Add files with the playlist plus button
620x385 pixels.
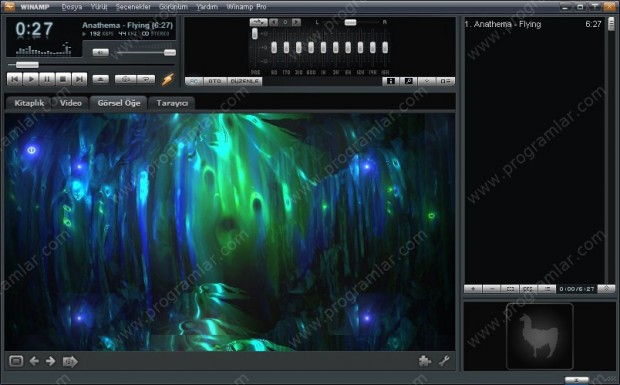pyautogui.click(x=473, y=289)
